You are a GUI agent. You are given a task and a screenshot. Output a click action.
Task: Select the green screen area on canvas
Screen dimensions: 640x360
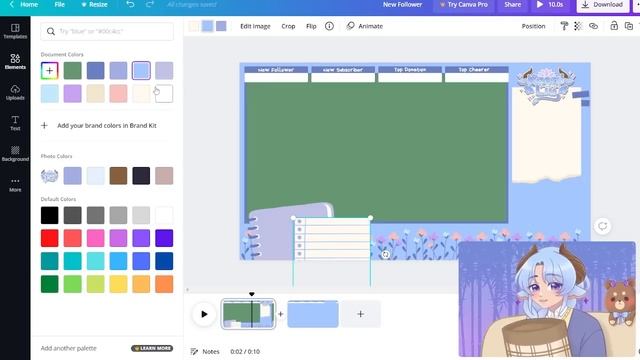(376, 151)
